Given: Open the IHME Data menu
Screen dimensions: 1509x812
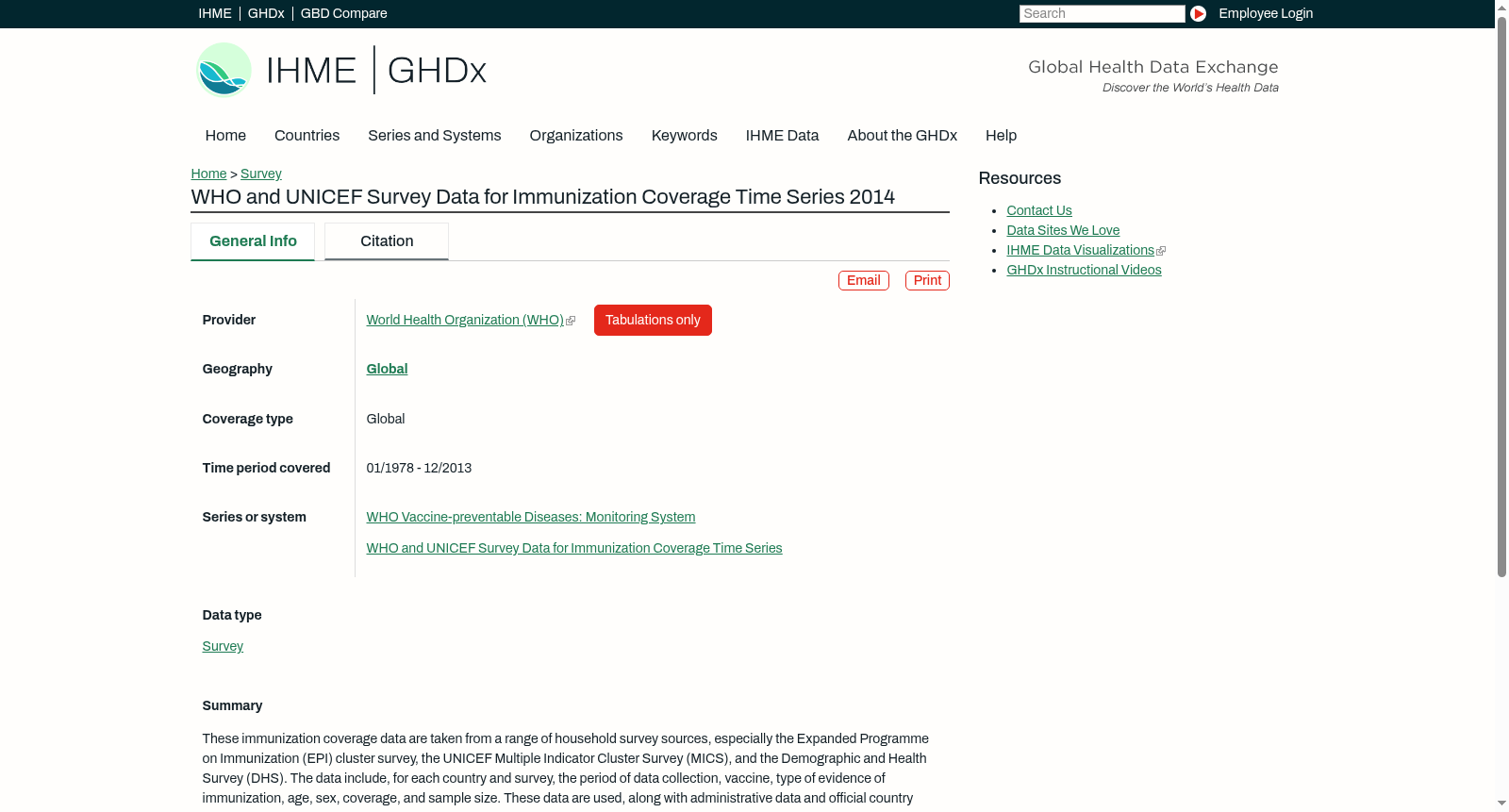Looking at the screenshot, I should (782, 136).
